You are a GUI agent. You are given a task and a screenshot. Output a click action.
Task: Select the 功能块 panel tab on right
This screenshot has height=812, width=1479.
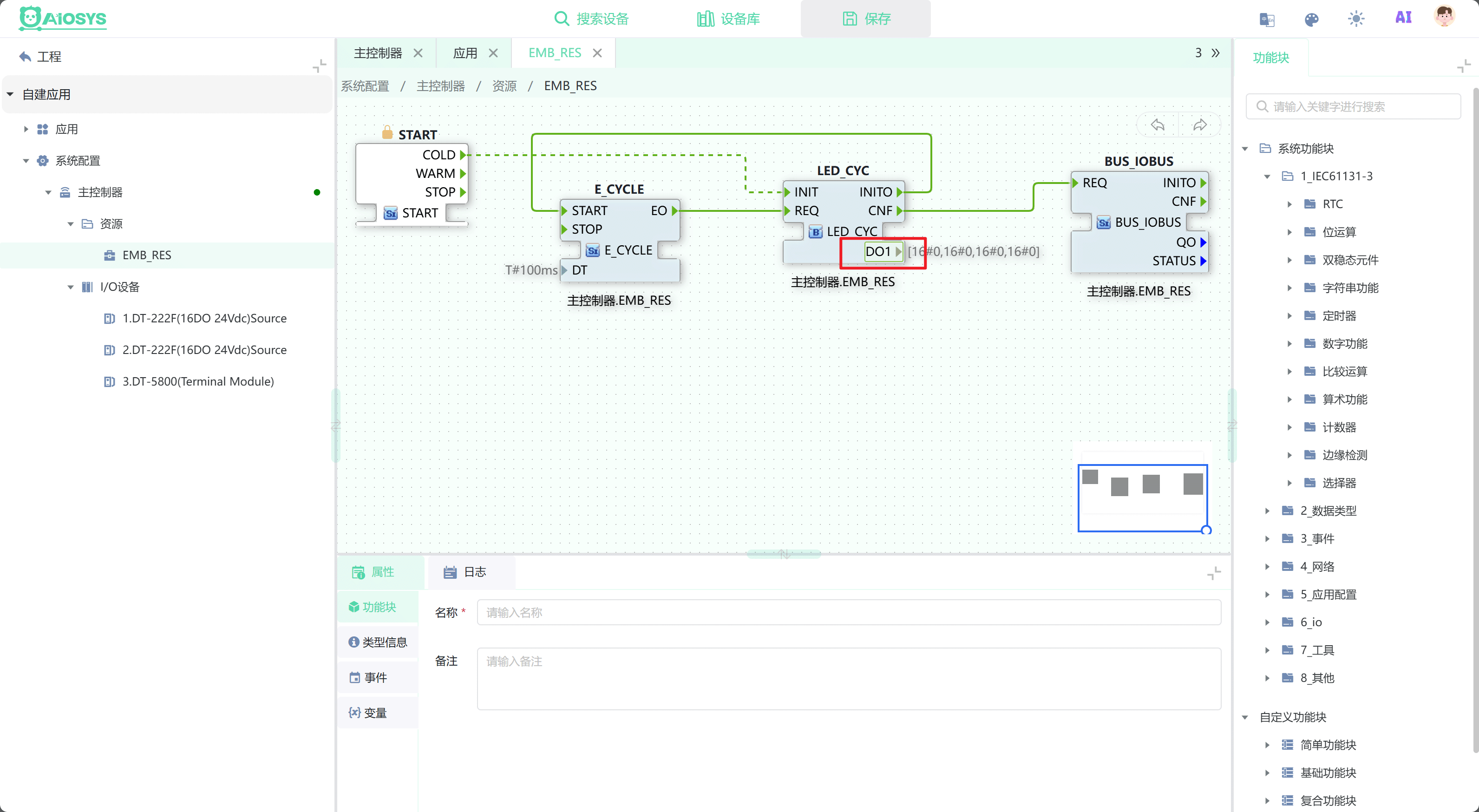click(x=1270, y=58)
